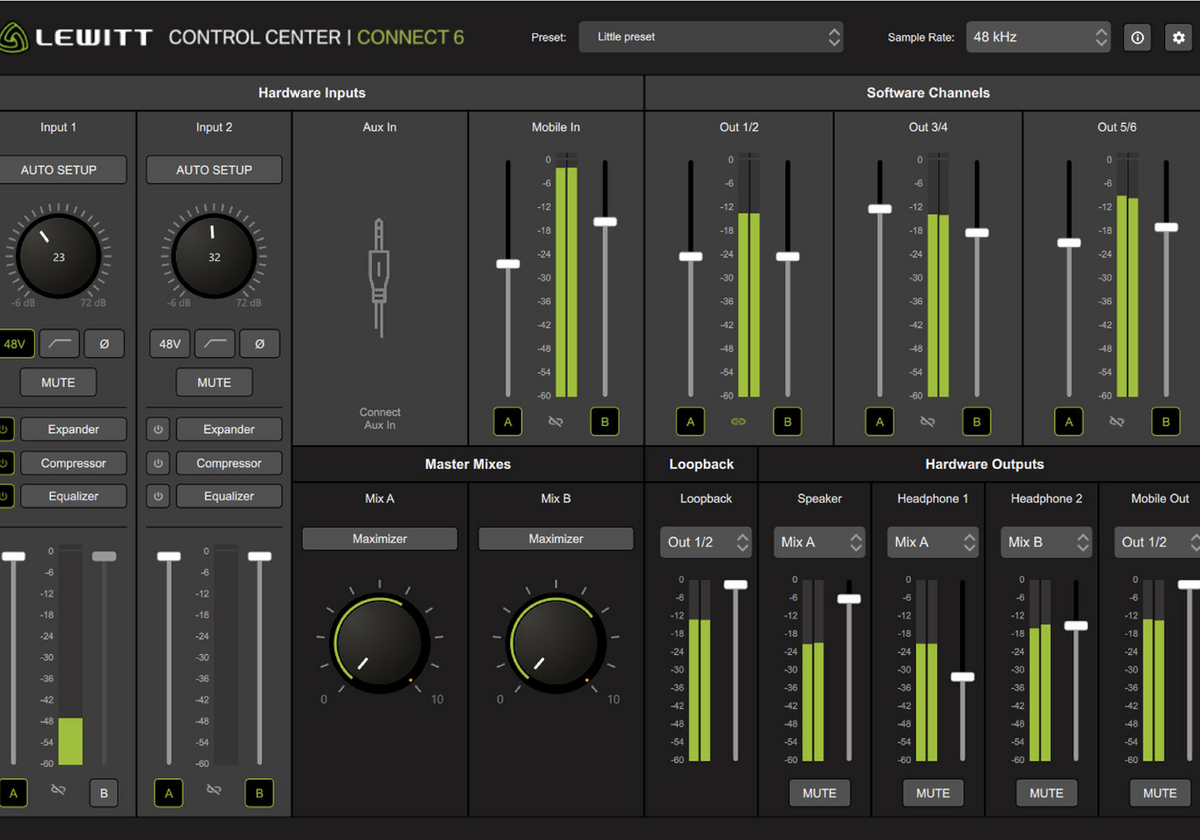Open Mobile Out source dropdown
The image size is (1200, 840).
coord(1157,542)
